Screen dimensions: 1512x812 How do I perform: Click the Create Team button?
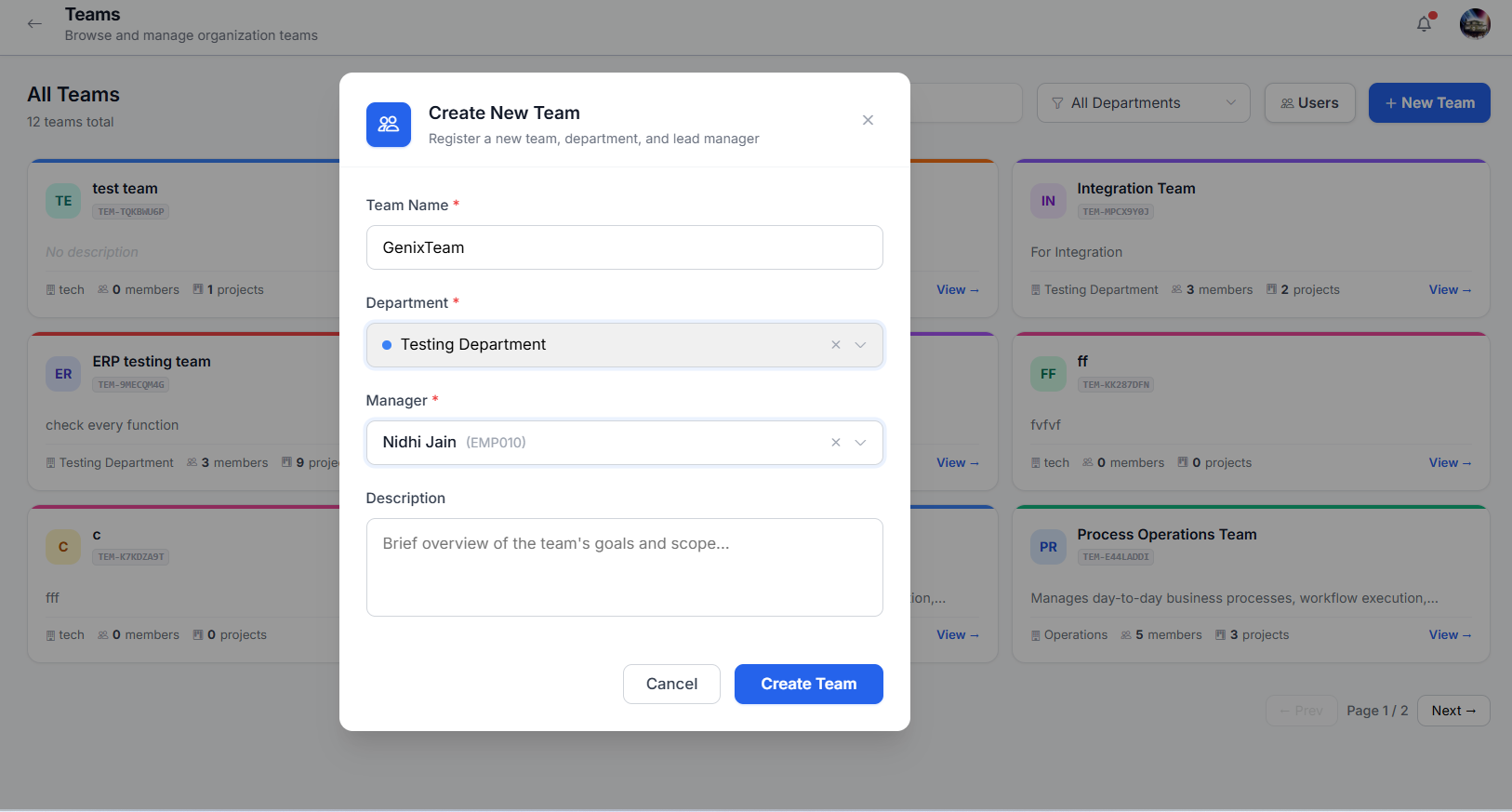coord(808,684)
